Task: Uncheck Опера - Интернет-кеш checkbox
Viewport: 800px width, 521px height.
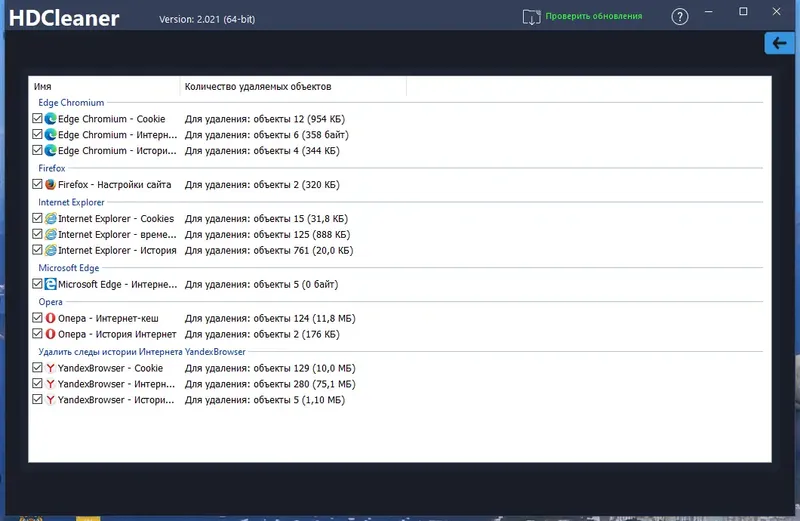Action: 37,317
